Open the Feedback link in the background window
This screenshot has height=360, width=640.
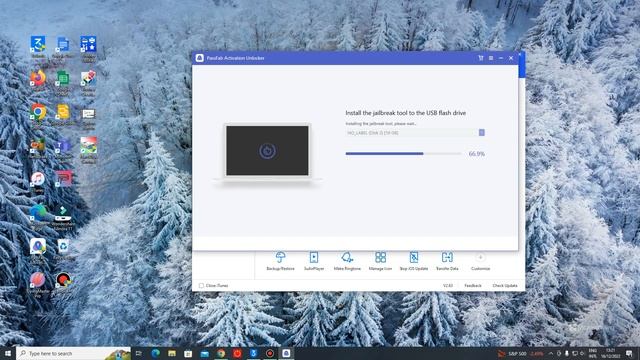(473, 286)
